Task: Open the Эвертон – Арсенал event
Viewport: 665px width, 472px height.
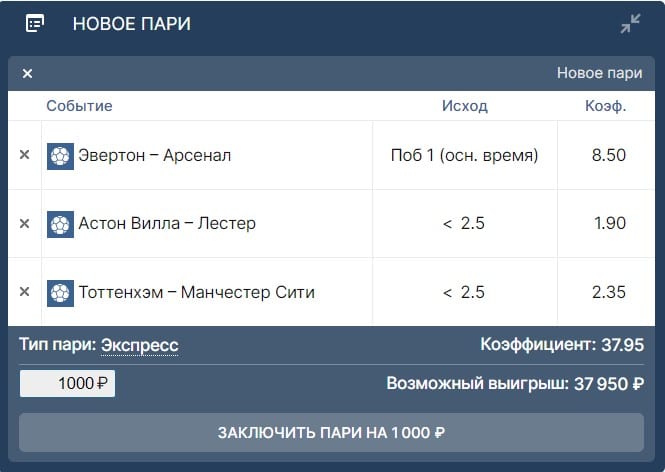Action: (155, 155)
